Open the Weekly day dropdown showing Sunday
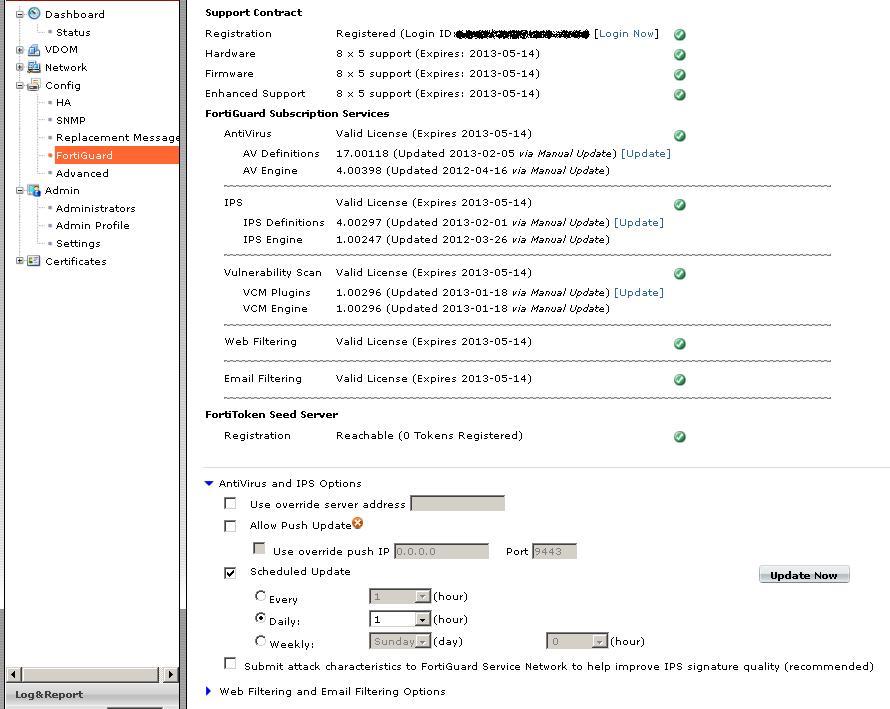Screen dimensions: 890x709 (x=422, y=641)
